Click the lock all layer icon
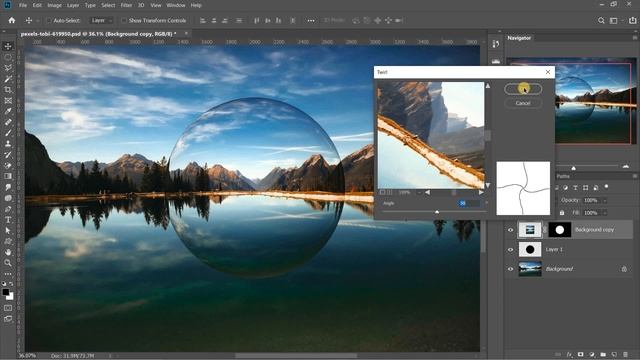The image size is (640, 360). pyautogui.click(x=562, y=213)
